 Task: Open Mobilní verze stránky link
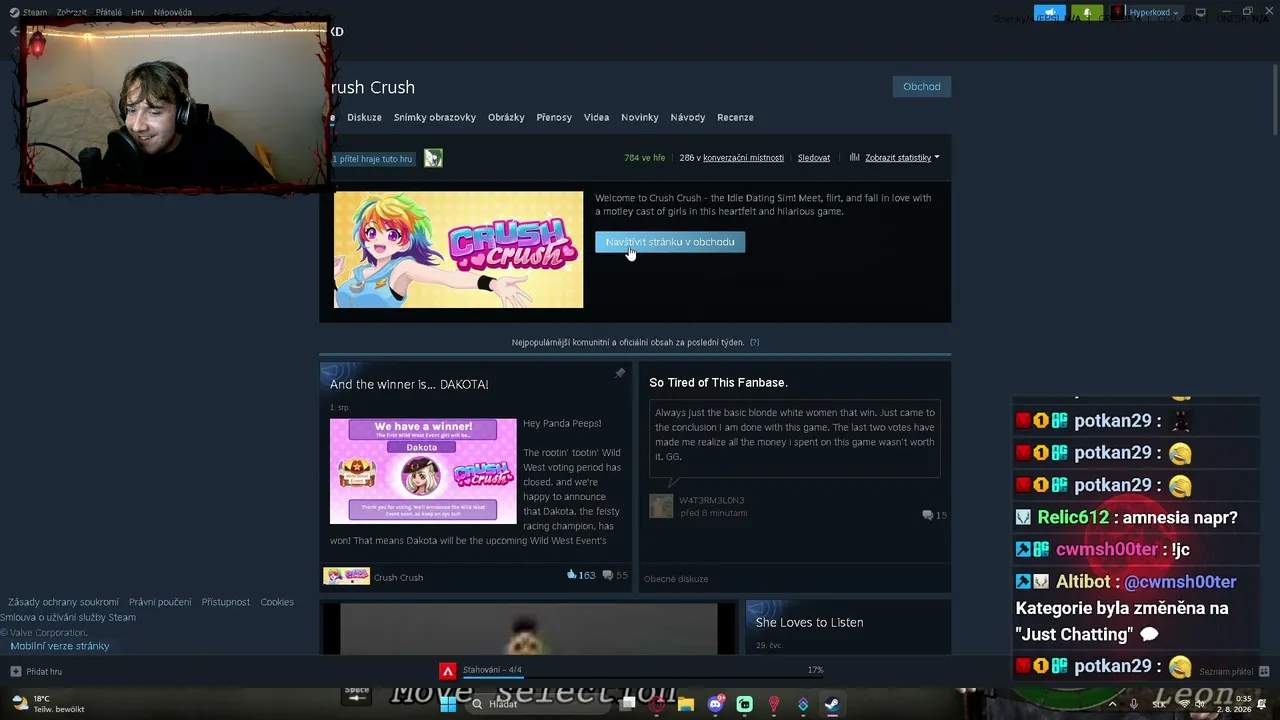tap(60, 646)
